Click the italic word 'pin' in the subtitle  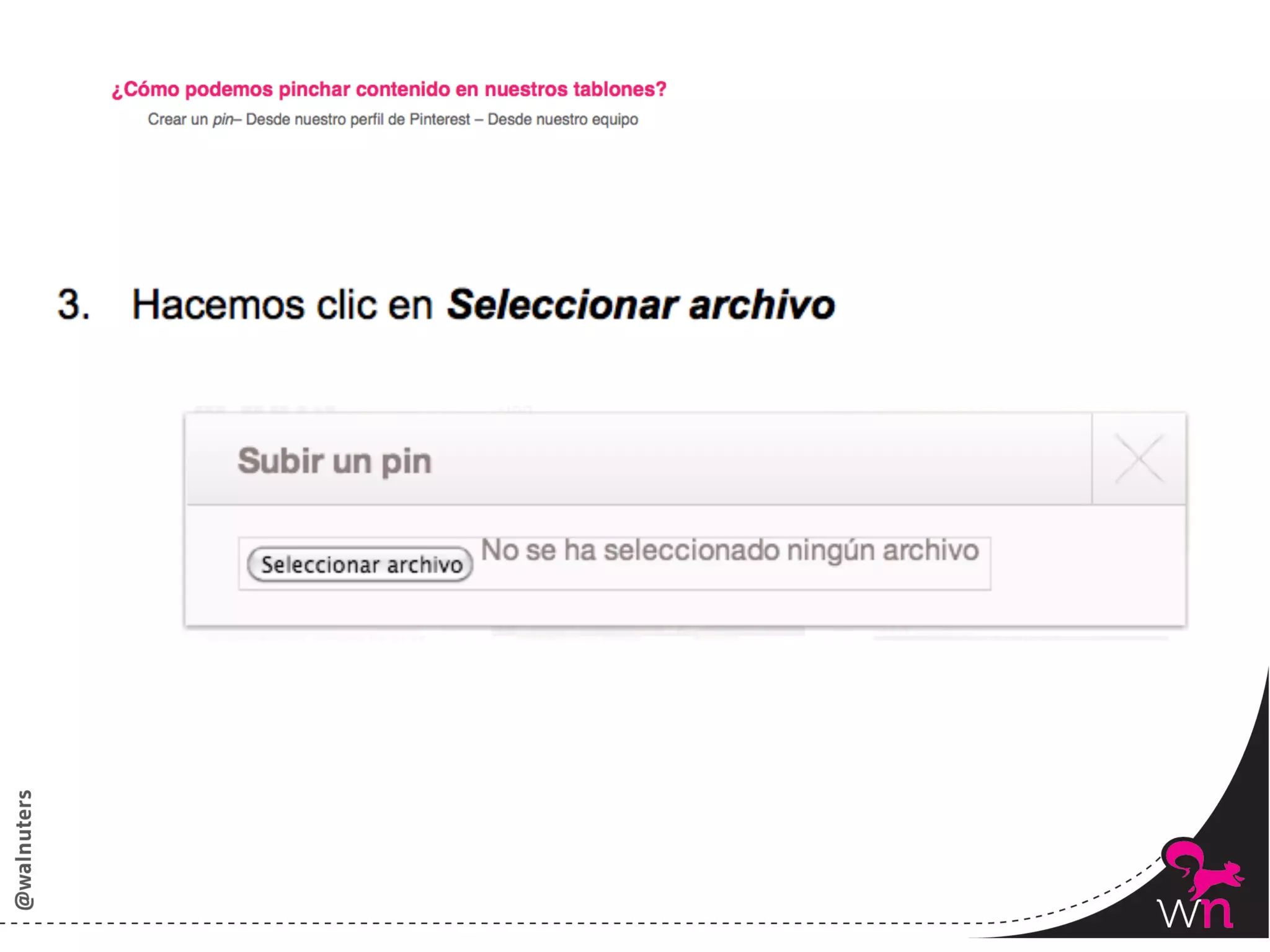pyautogui.click(x=223, y=120)
